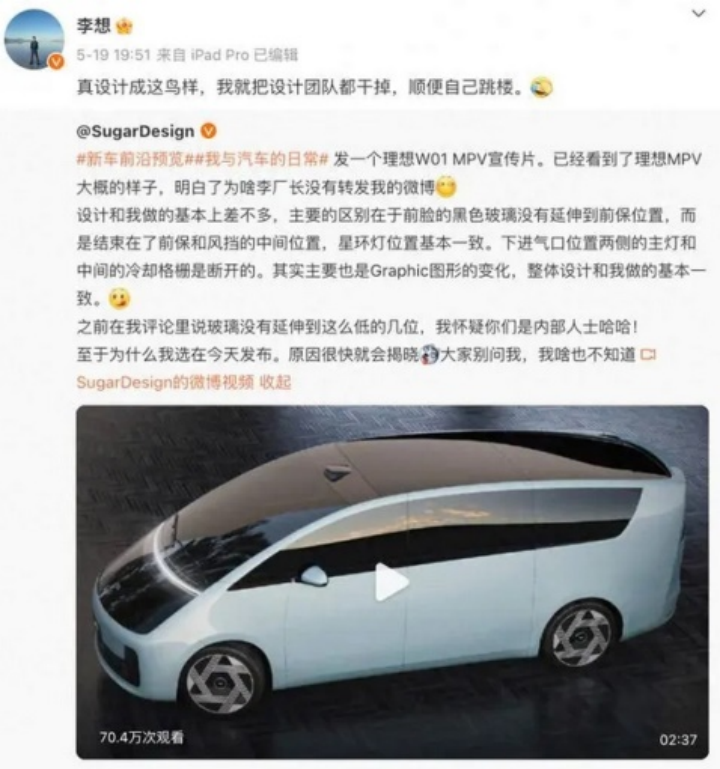Collapse the quoted post with 收起
Screen dimensions: 720x769
click(275, 382)
